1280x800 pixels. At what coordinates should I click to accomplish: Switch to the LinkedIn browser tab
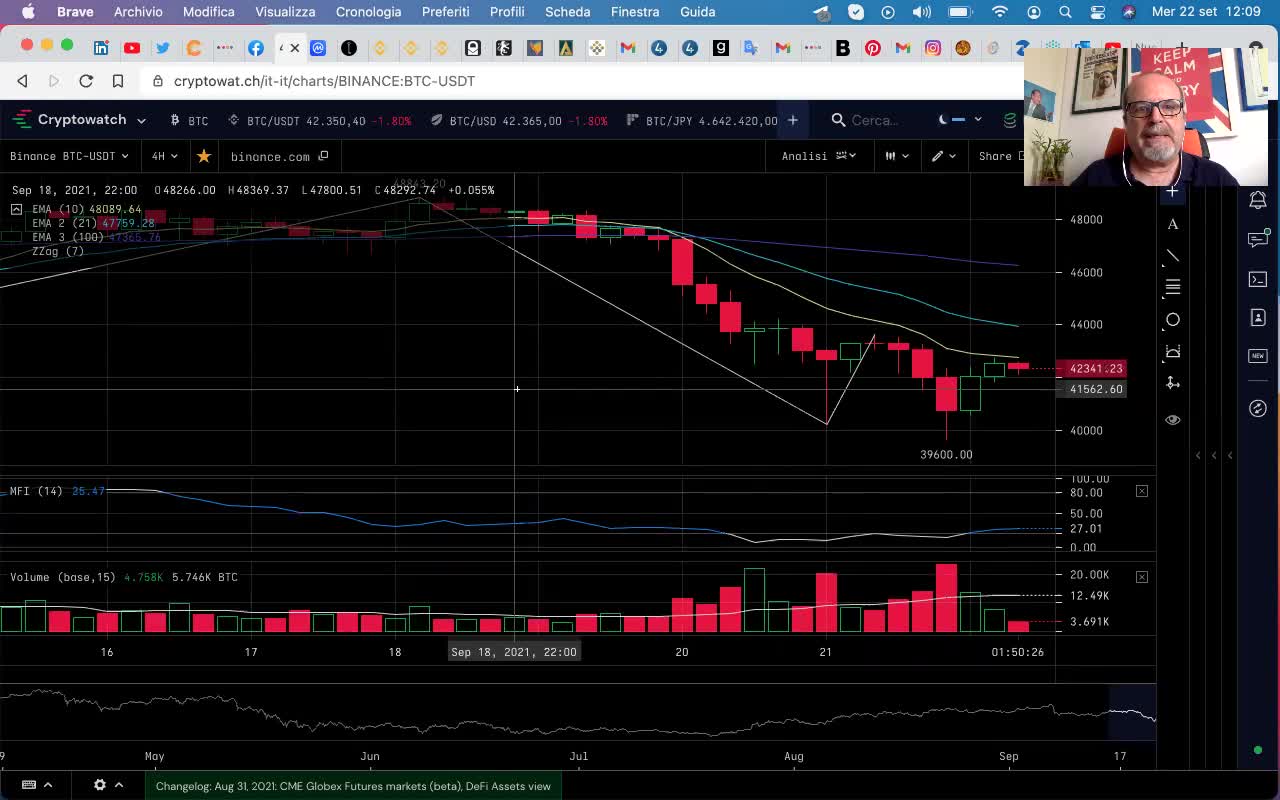(x=101, y=48)
